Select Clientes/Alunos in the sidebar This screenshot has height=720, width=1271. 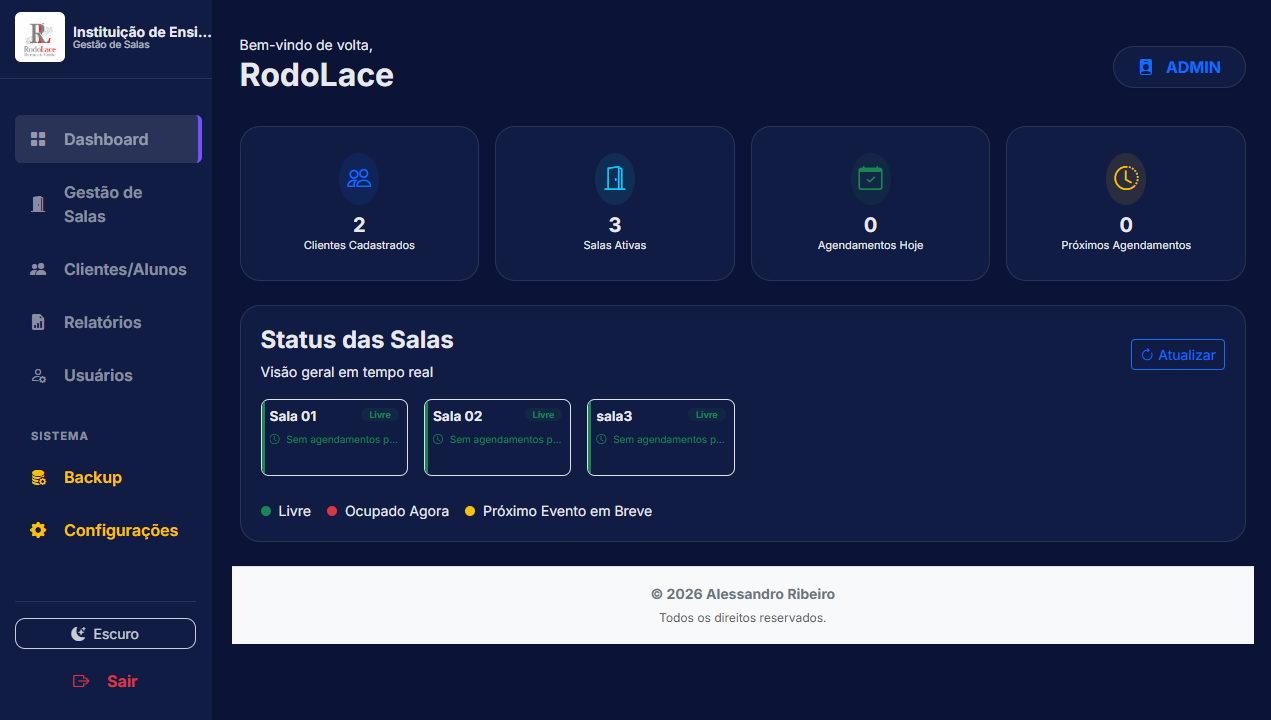click(x=123, y=269)
